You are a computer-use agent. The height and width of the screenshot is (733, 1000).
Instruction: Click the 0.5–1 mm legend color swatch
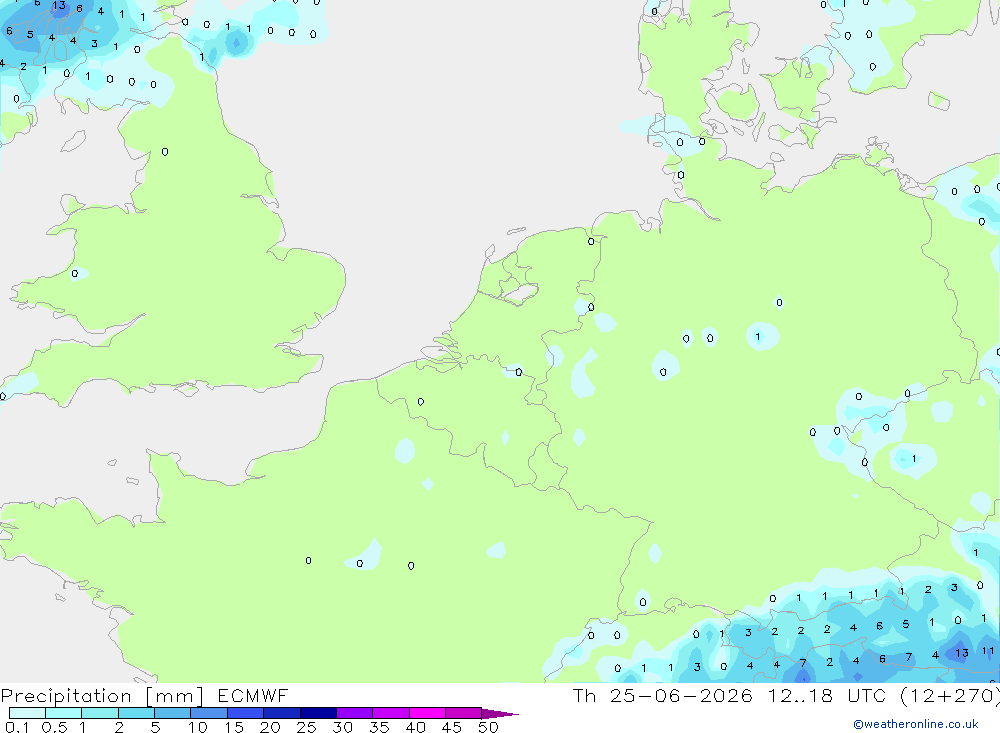63,713
